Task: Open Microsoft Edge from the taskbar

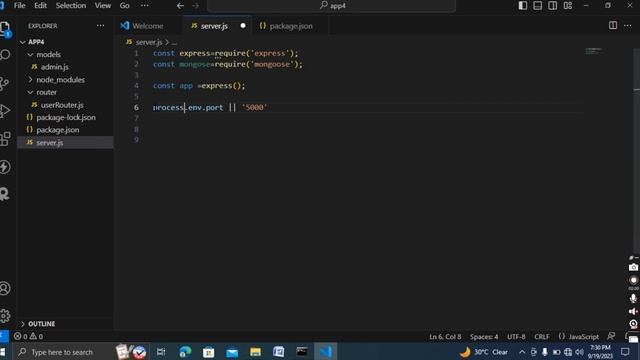Action: (185, 352)
